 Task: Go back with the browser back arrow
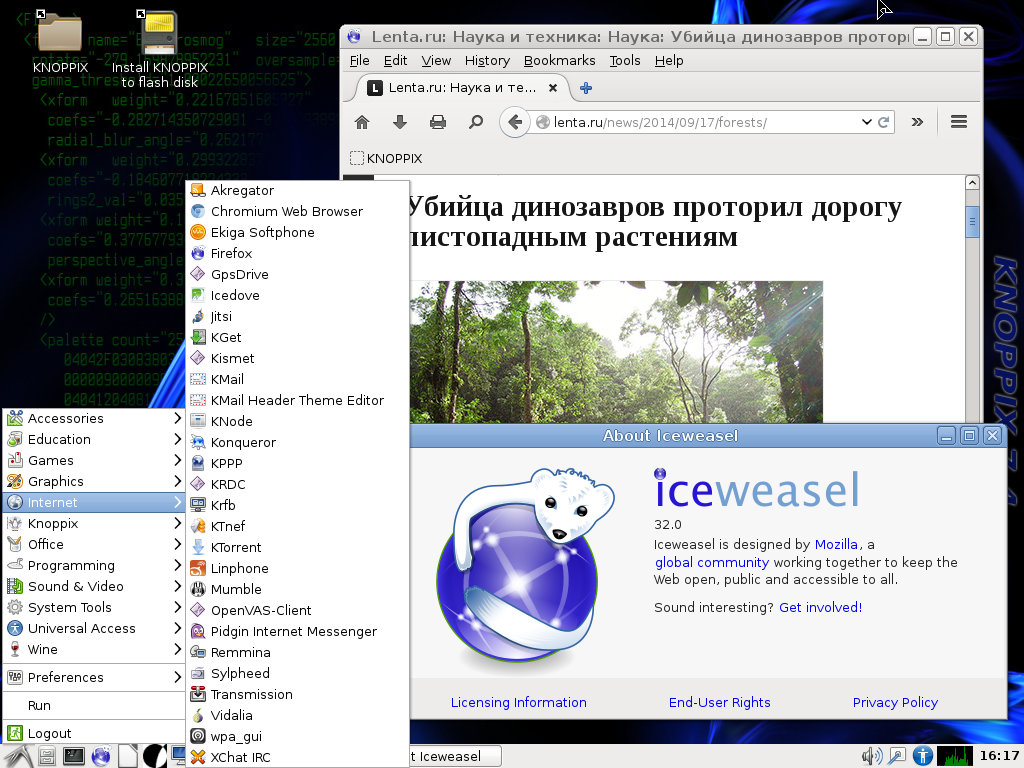pyautogui.click(x=515, y=122)
